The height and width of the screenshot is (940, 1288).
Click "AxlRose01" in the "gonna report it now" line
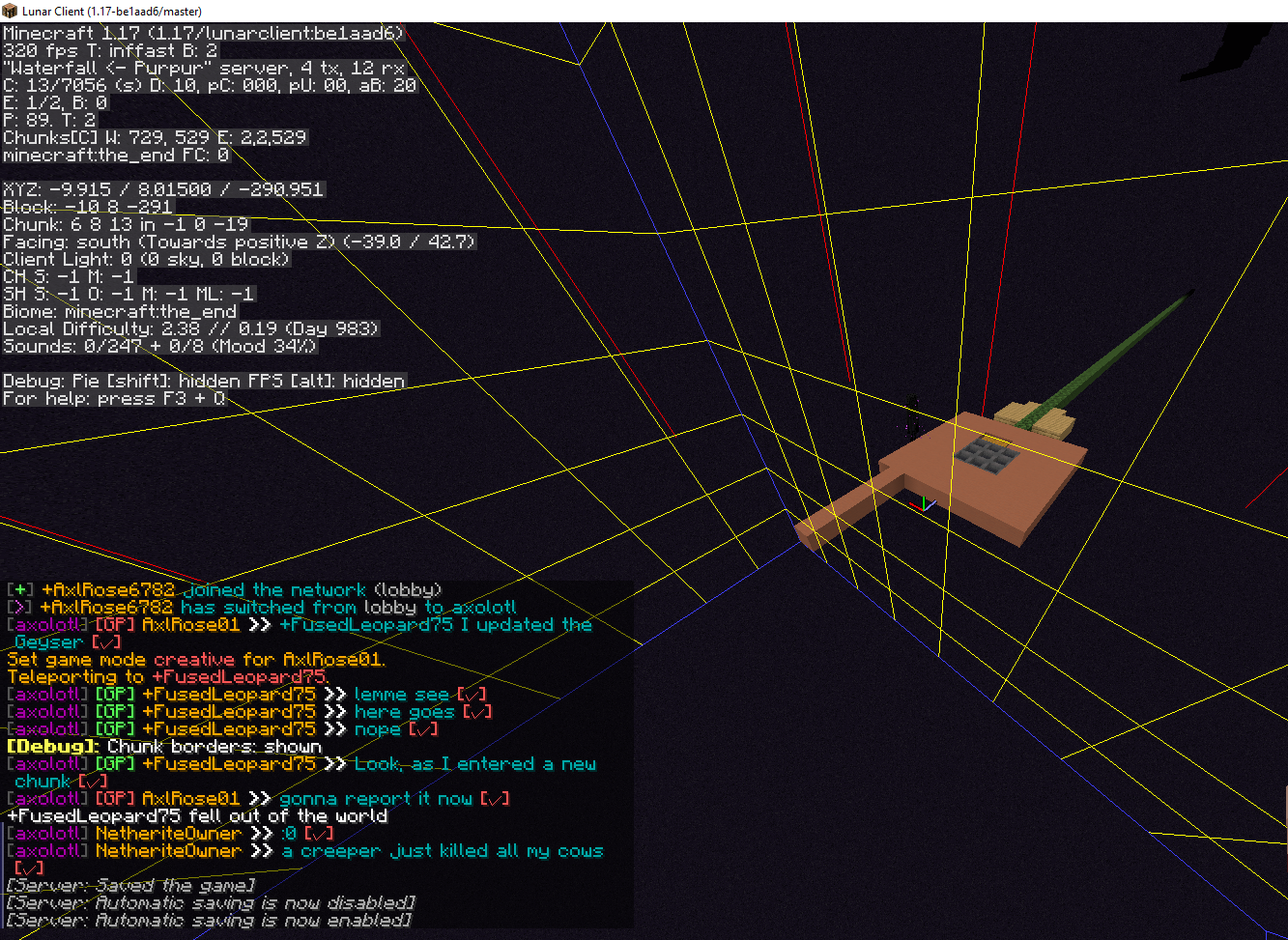(x=191, y=799)
